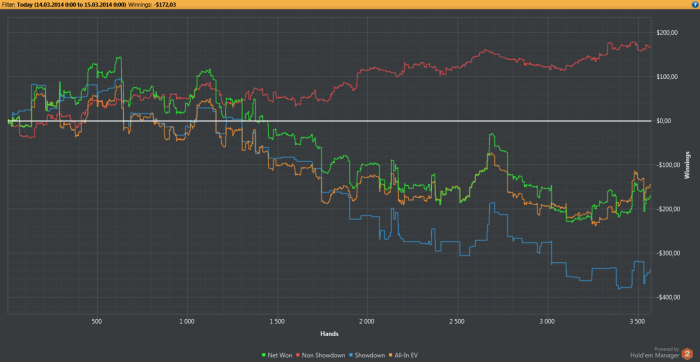Toggle the Net Won legend series
This screenshot has height=362, width=700.
277,355
